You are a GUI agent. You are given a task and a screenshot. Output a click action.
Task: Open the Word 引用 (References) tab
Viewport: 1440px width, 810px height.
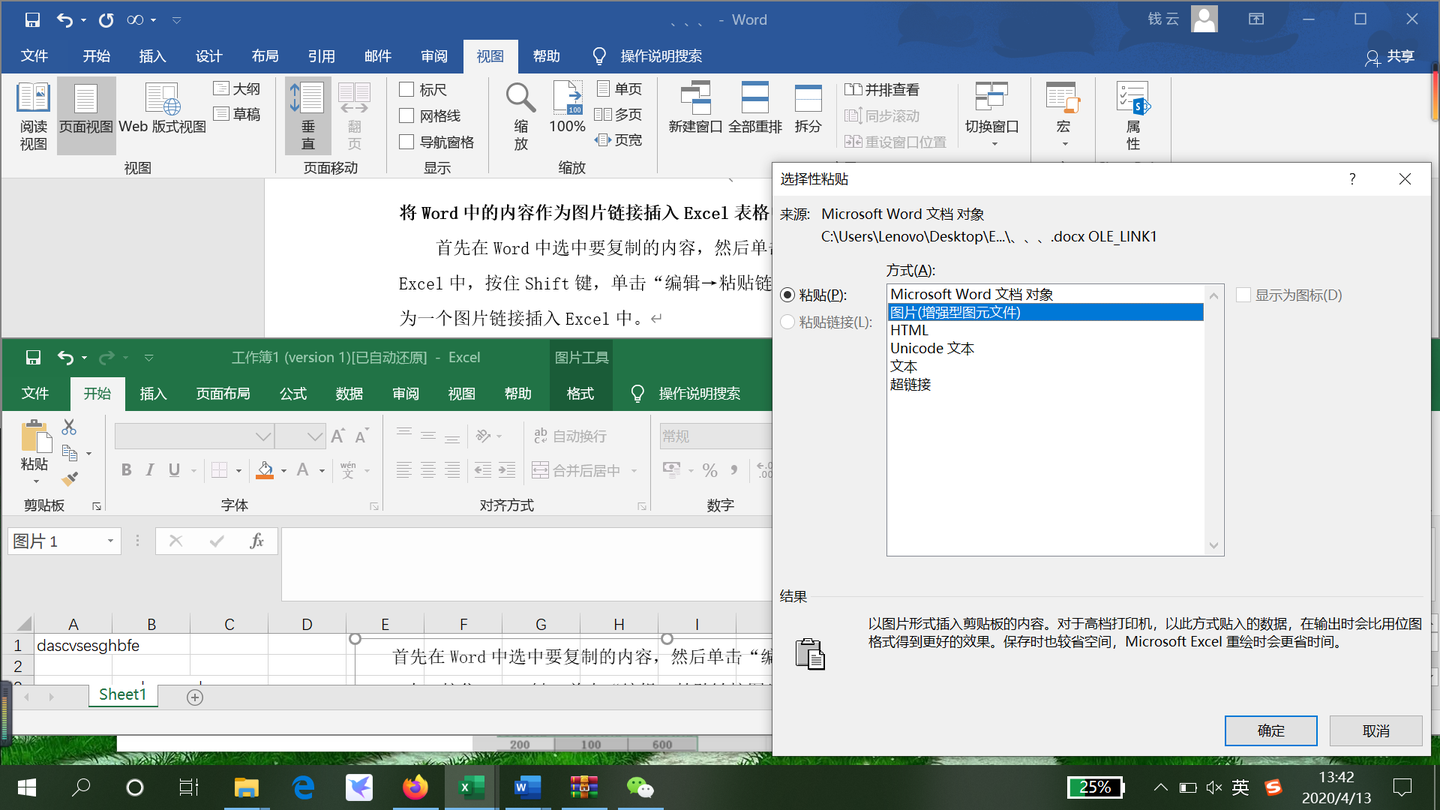pyautogui.click(x=321, y=56)
